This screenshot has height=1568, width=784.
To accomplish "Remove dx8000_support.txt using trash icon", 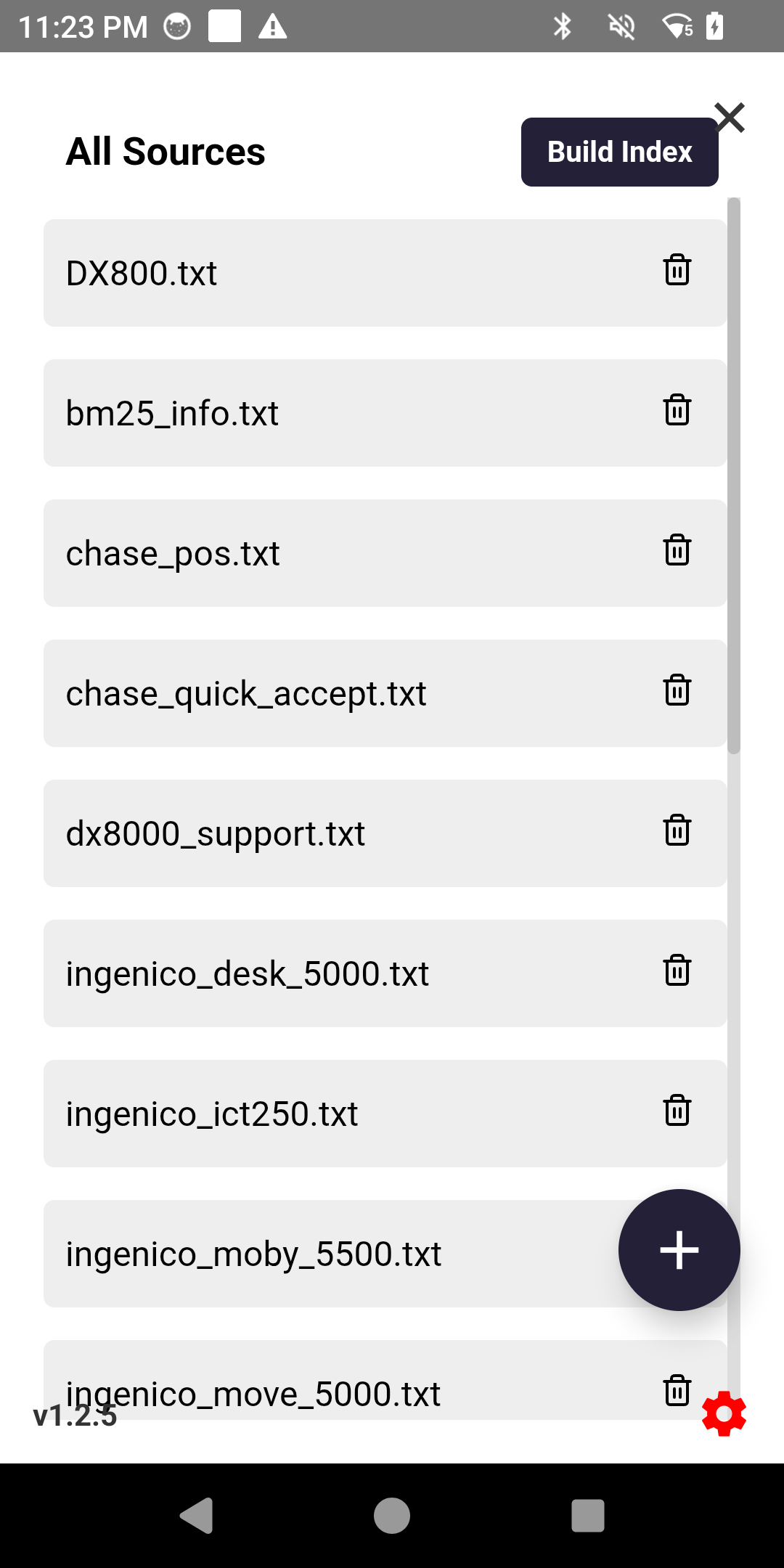I will (677, 833).
